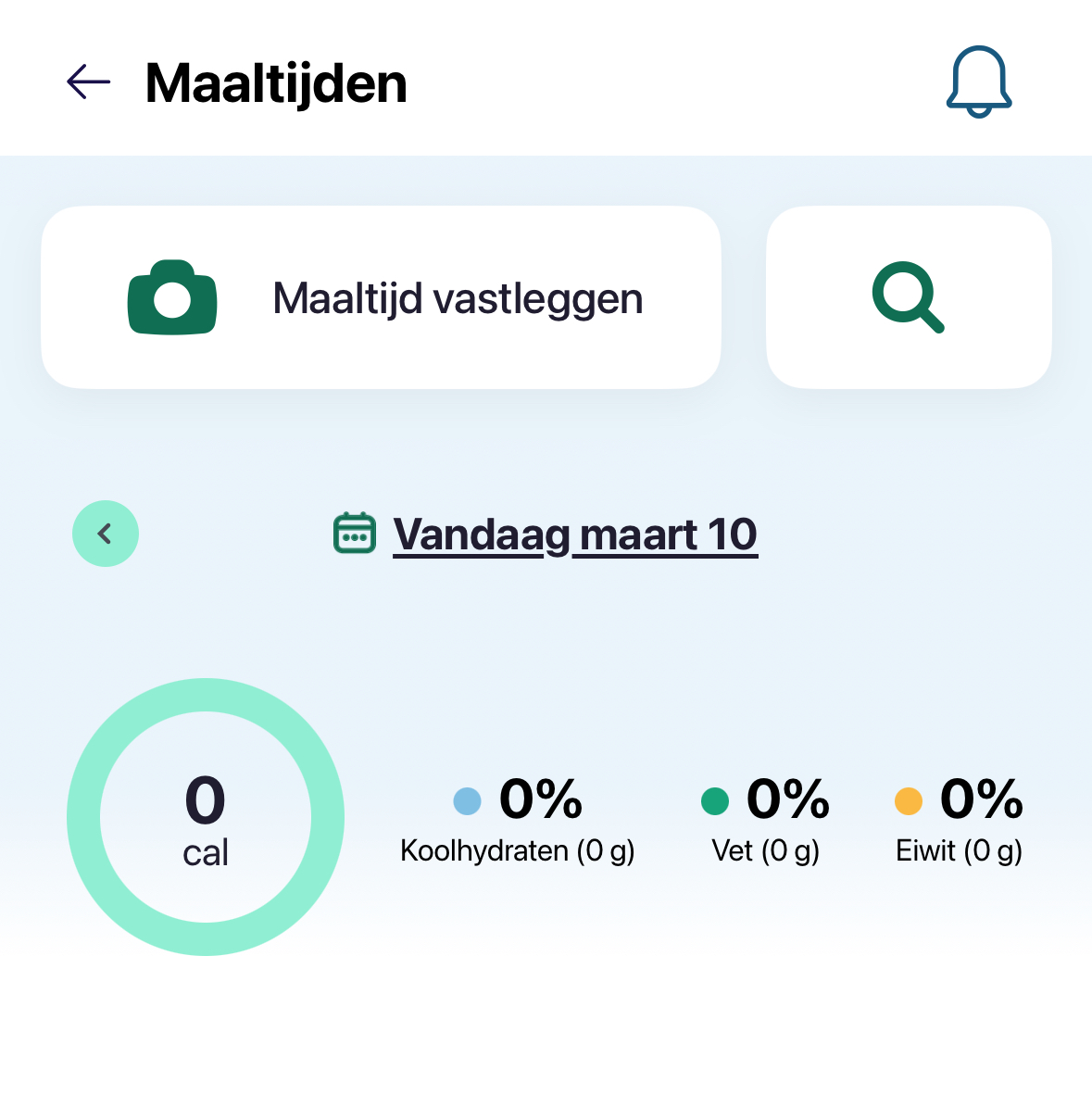The height and width of the screenshot is (1107, 1092).
Task: Click the 'Koolhydraten (0 g)' label
Action: coord(518,850)
